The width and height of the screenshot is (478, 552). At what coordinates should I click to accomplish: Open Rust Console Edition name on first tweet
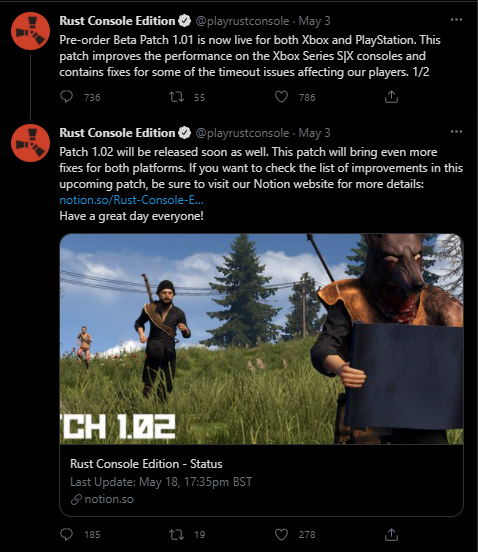117,21
